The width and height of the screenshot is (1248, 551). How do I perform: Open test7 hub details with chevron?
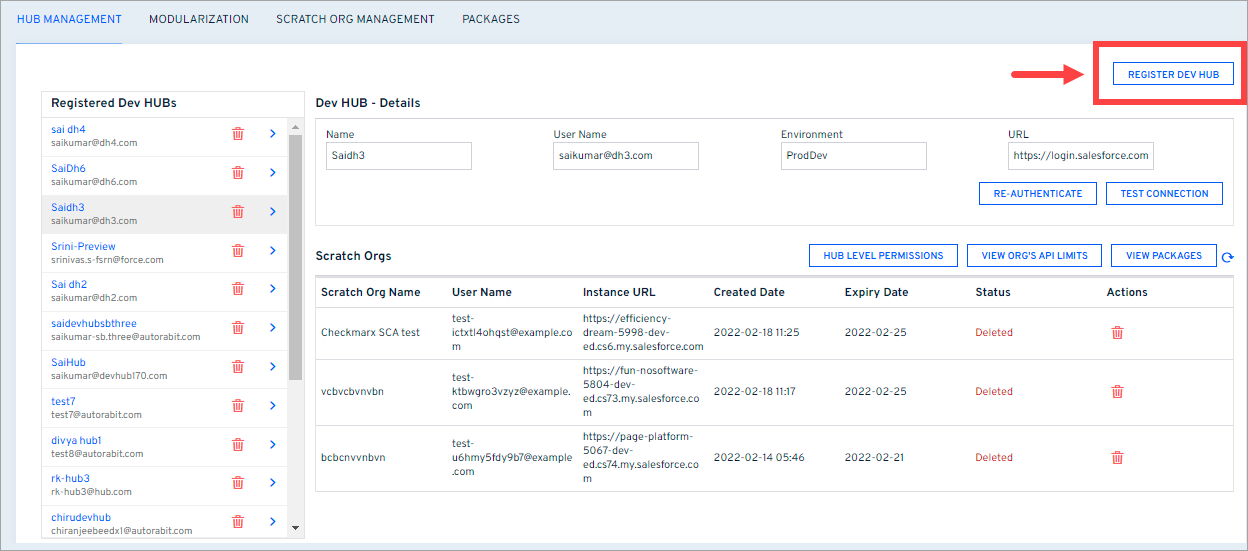pyautogui.click(x=272, y=405)
